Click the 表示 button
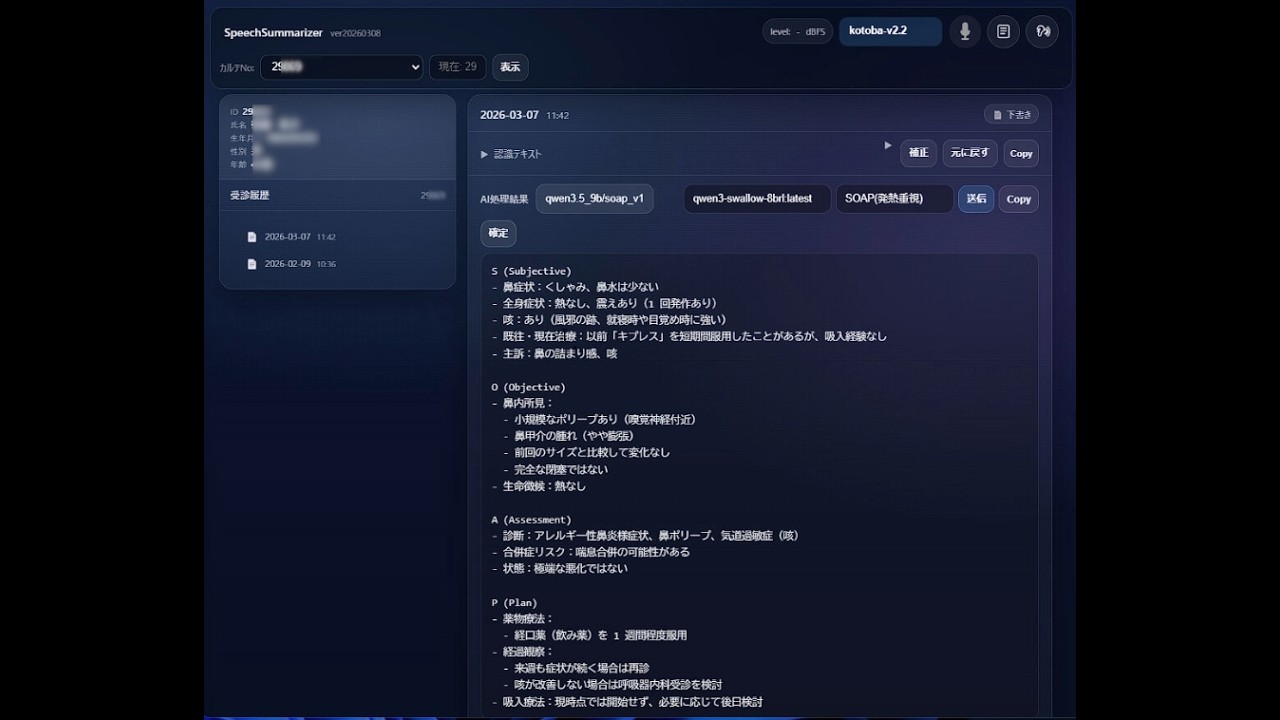This screenshot has height=720, width=1280. tap(510, 67)
